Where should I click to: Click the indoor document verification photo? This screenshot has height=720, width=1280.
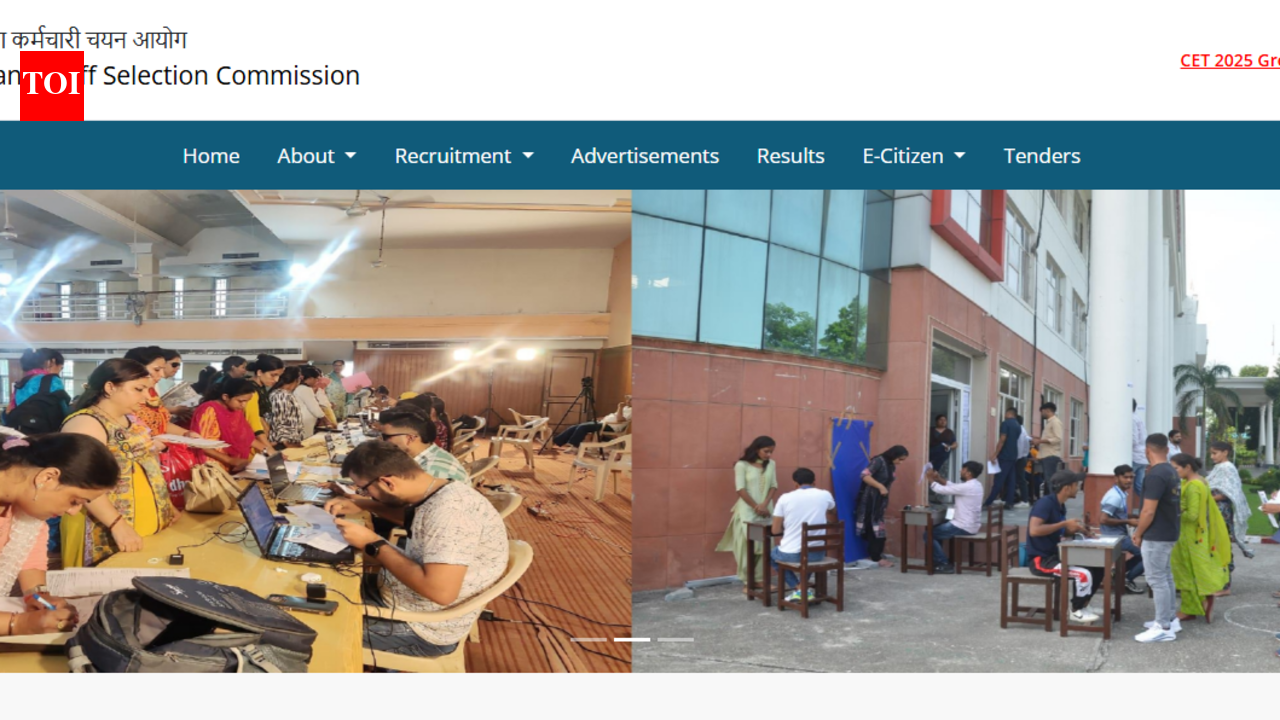coord(316,431)
